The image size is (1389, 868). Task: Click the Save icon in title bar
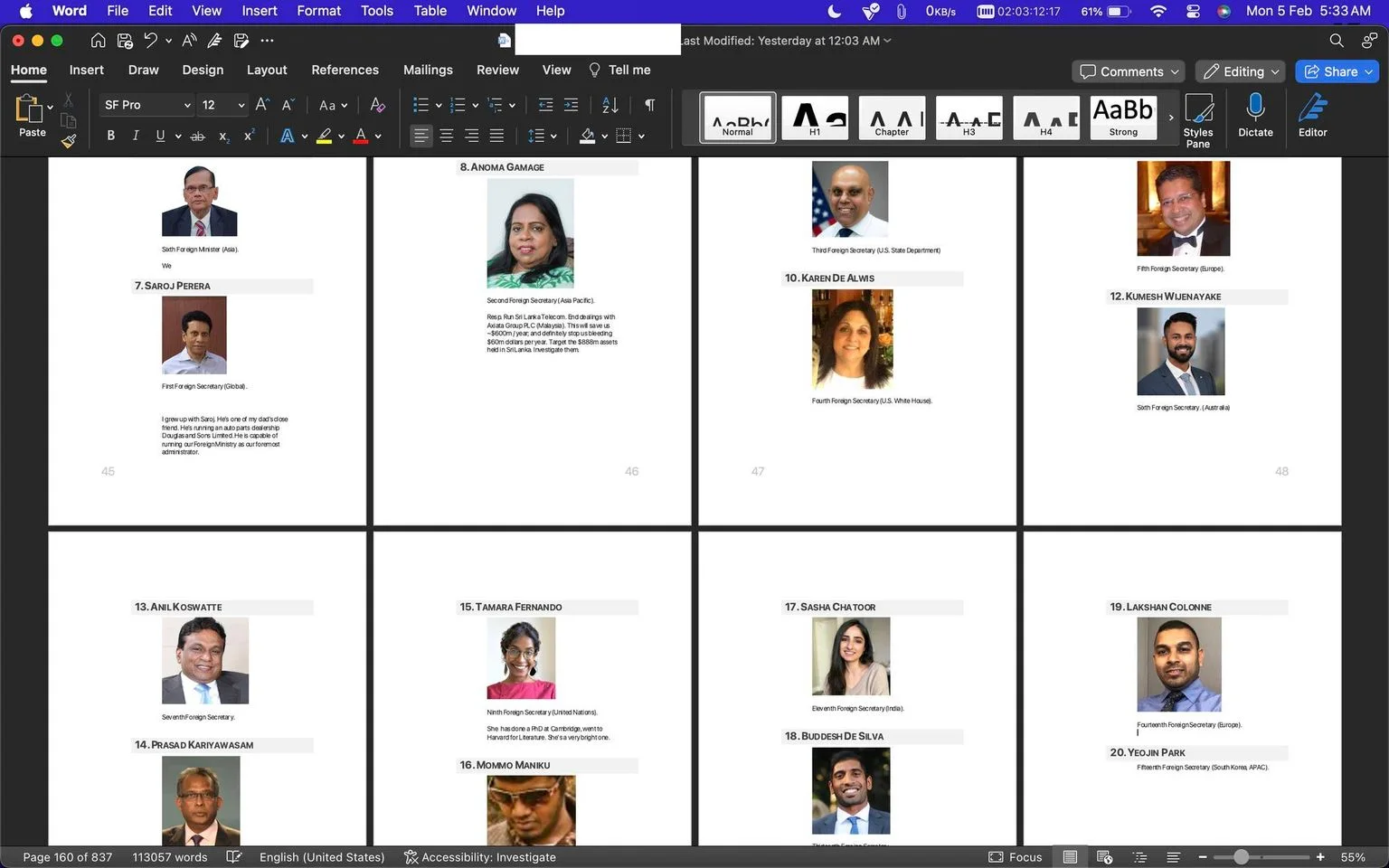pos(125,41)
